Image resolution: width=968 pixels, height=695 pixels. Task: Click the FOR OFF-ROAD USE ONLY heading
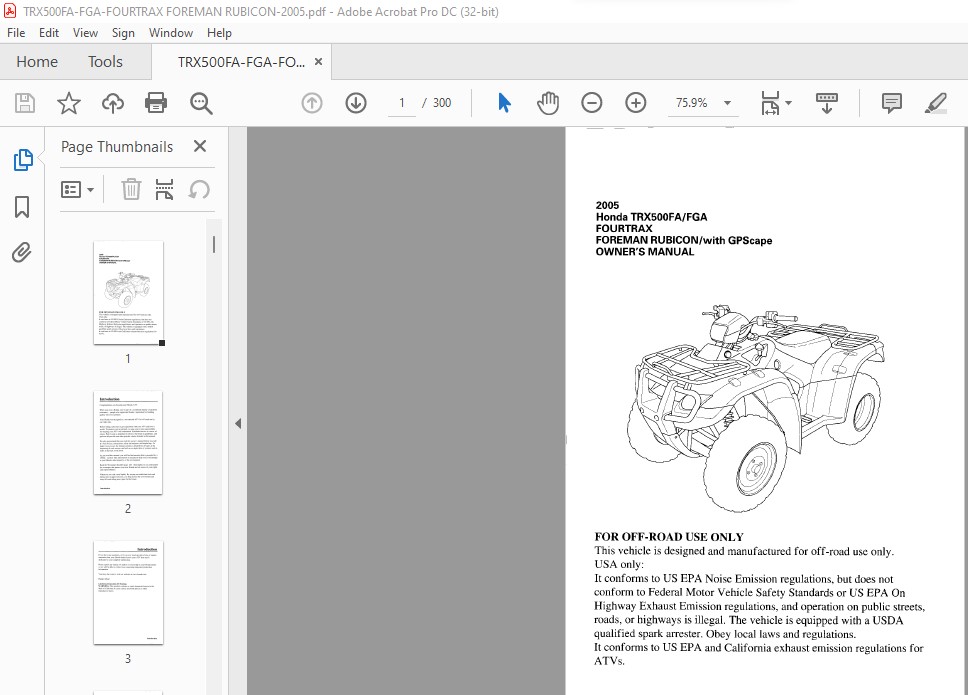669,537
